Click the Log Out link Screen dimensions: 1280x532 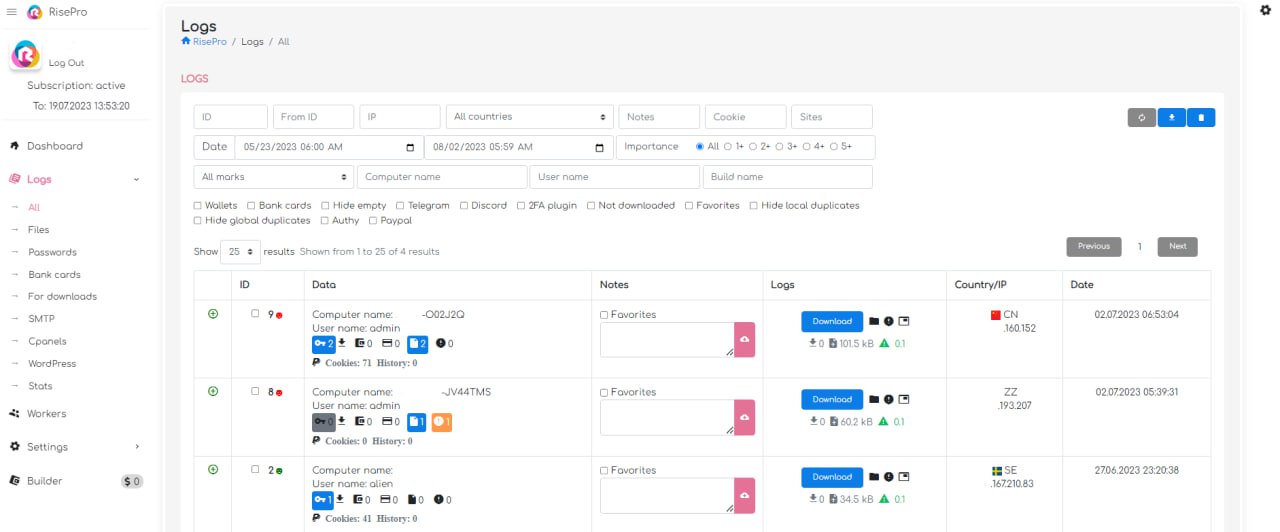(x=66, y=63)
